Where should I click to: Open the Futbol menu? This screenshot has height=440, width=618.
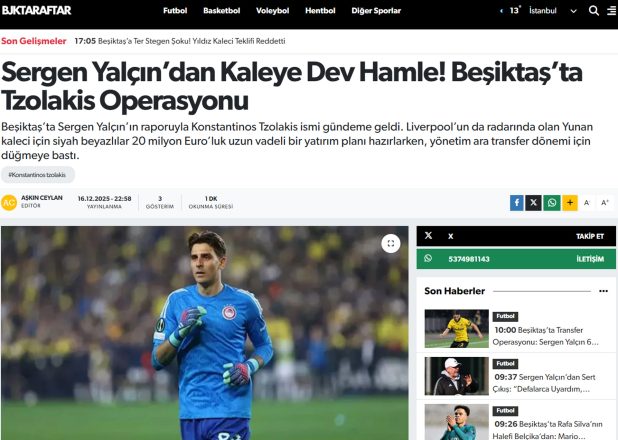[x=175, y=11]
